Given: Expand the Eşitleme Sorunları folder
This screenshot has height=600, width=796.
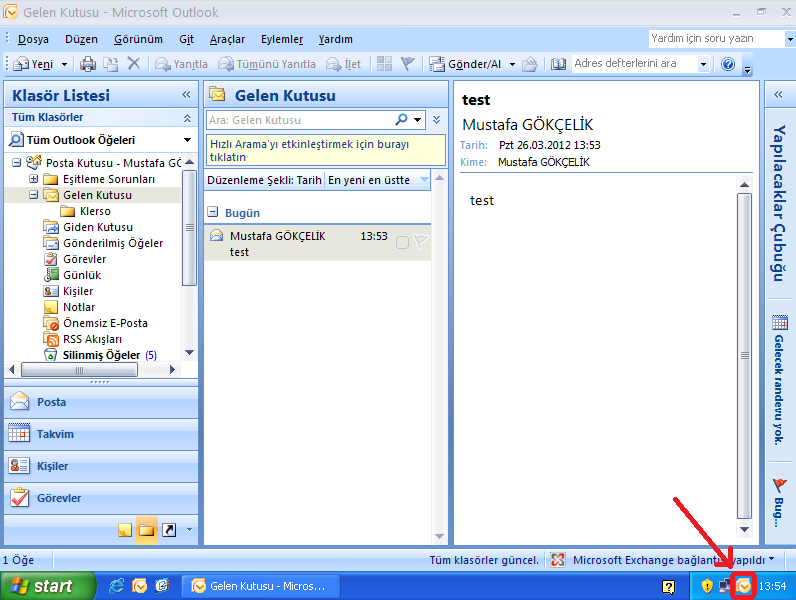Looking at the screenshot, I should click(x=34, y=179).
